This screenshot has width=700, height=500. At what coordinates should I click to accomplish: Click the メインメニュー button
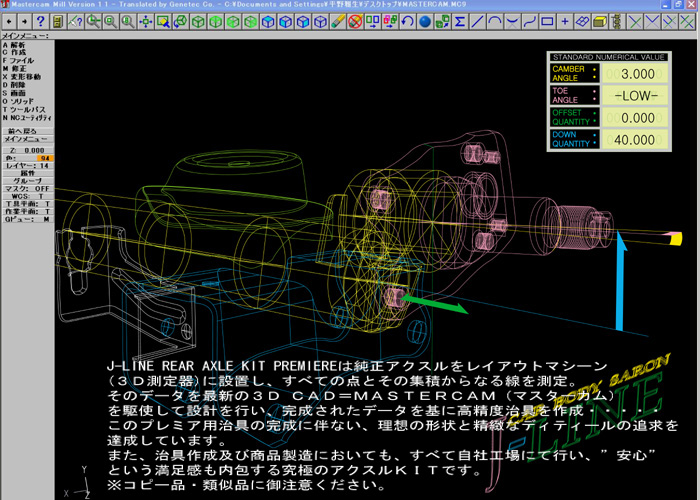pos(28,139)
